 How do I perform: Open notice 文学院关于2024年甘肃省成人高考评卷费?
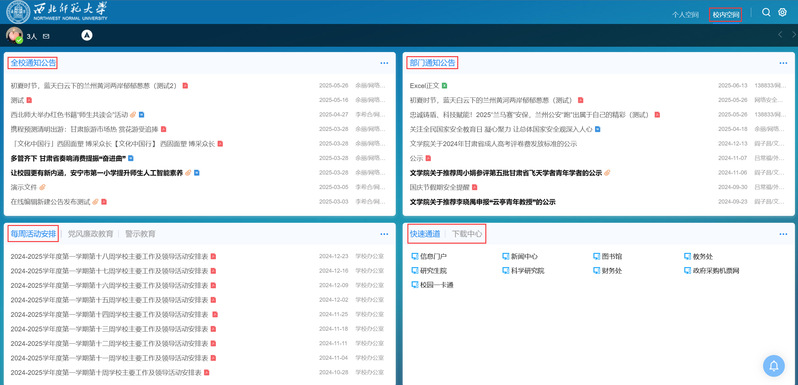click(493, 144)
